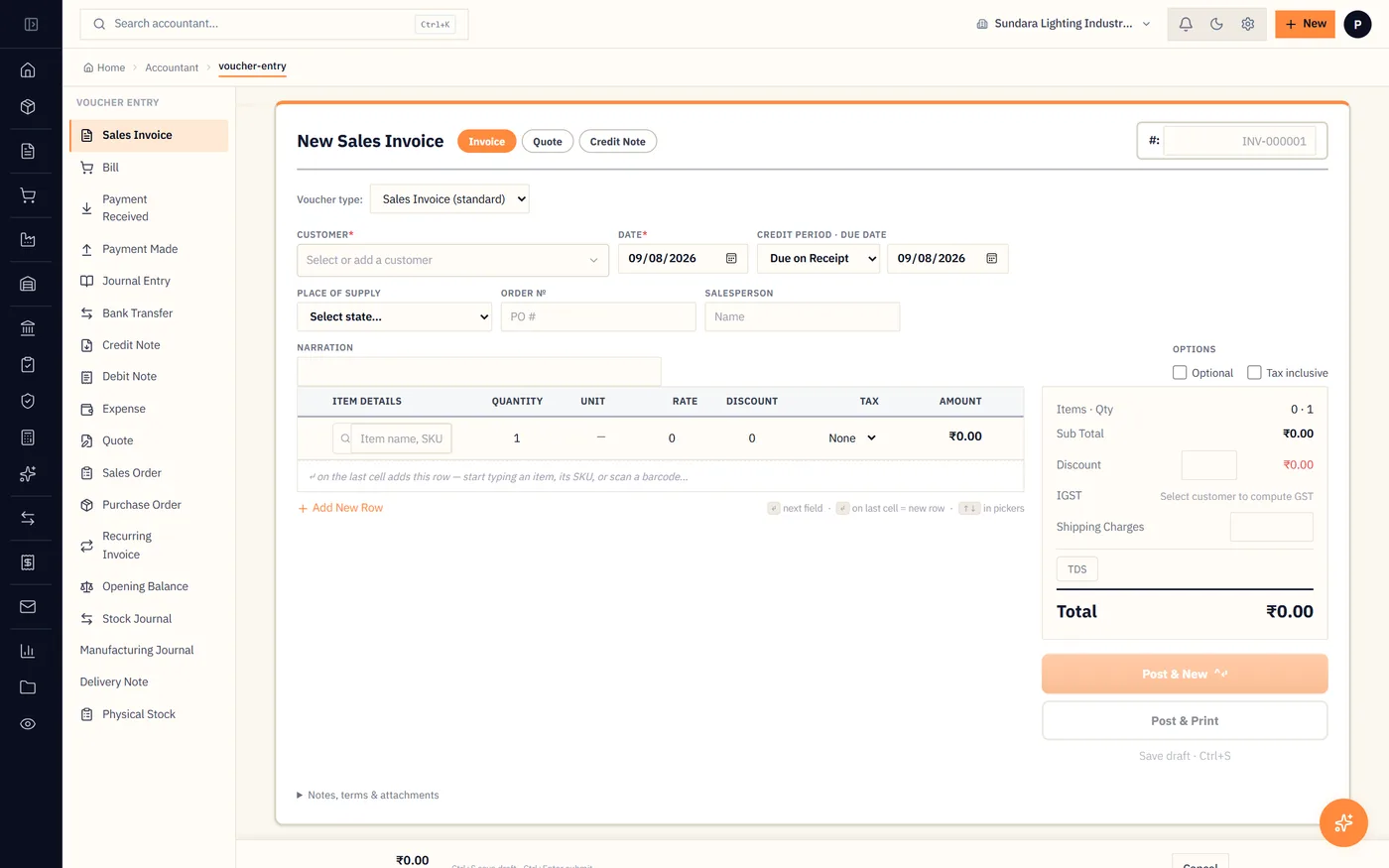1389x868 pixels.
Task: Open the Due on Receipt credit period dropdown
Action: point(819,259)
